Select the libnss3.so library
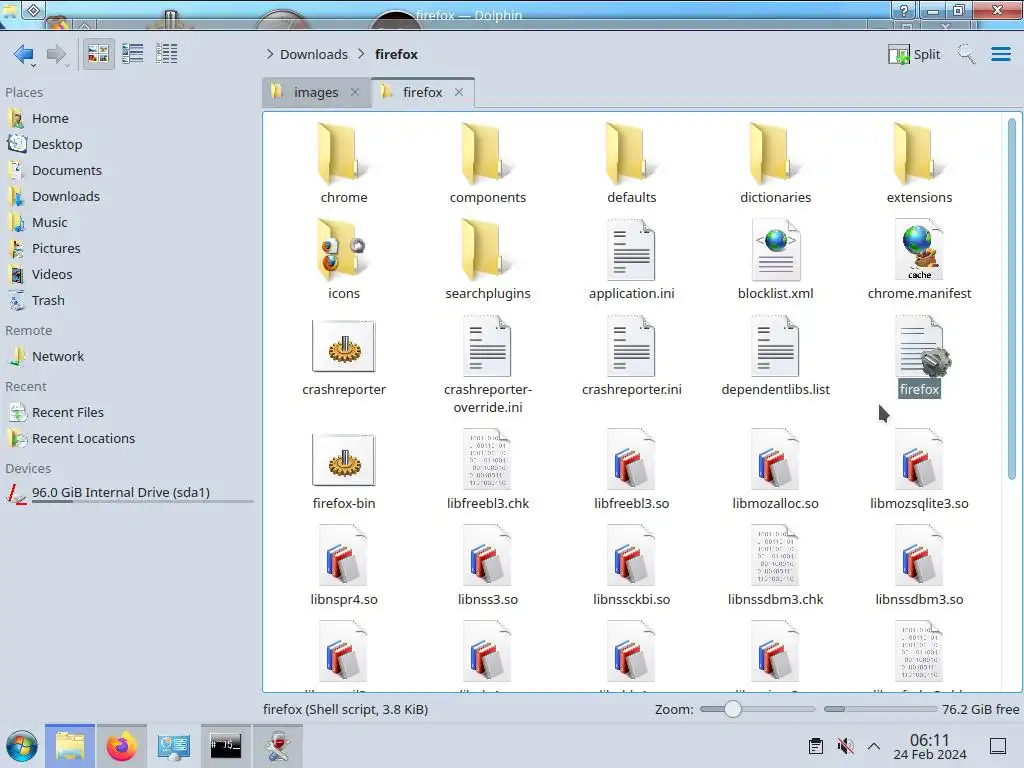The image size is (1024, 768). coord(488,566)
